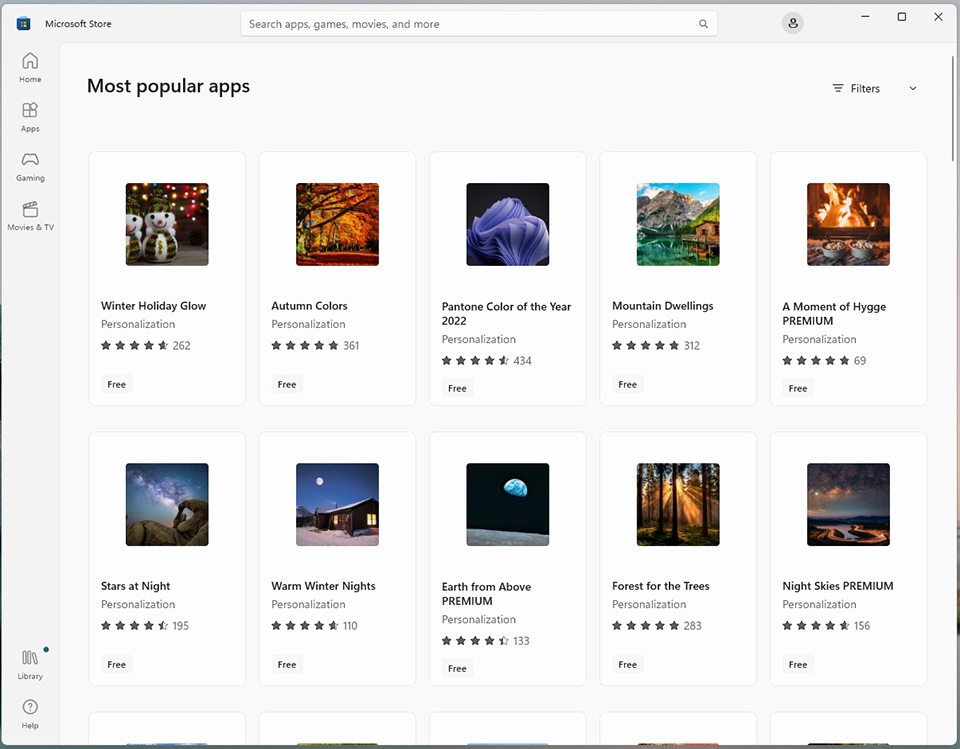This screenshot has height=749, width=960.
Task: Click the 69 rating on Moment of Hygge
Action: 860,361
